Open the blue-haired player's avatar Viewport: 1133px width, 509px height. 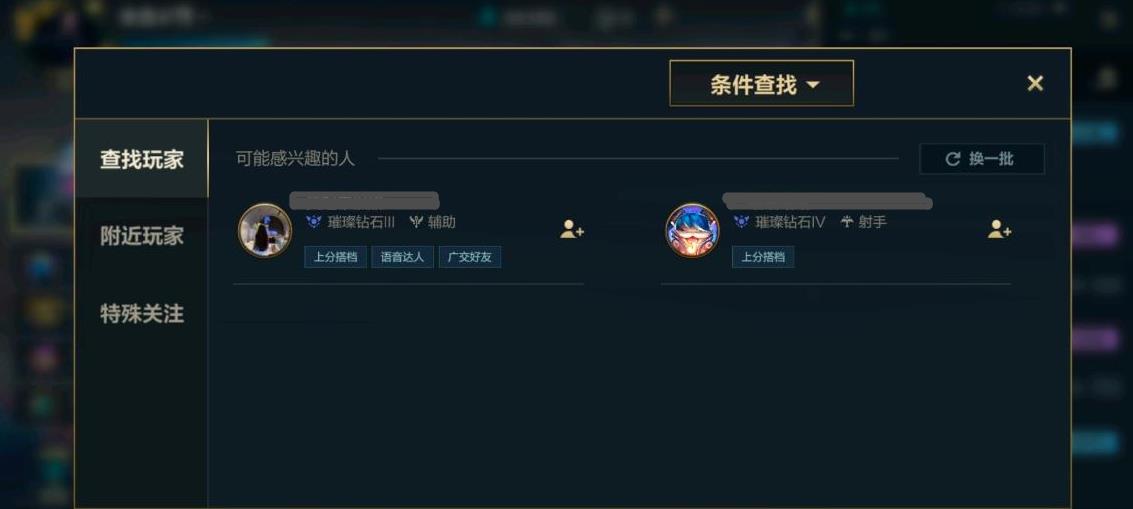point(692,230)
